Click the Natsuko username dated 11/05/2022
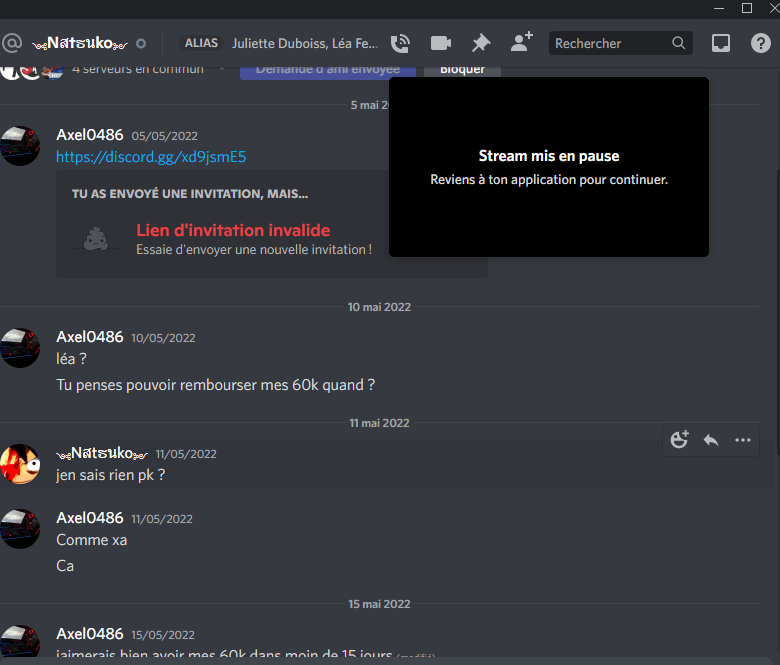The image size is (780, 665). click(x=102, y=453)
